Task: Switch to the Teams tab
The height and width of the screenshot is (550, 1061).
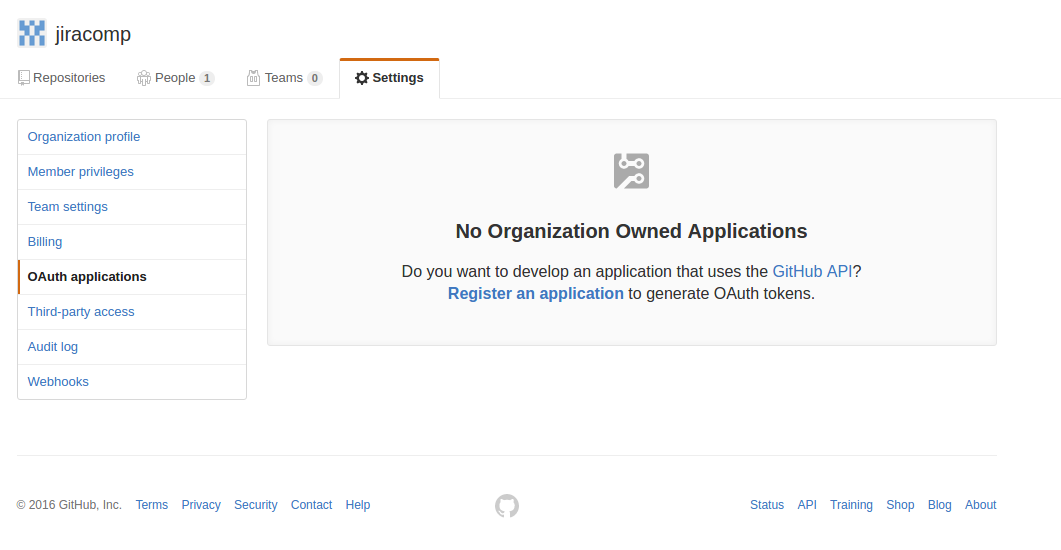Action: pyautogui.click(x=284, y=78)
